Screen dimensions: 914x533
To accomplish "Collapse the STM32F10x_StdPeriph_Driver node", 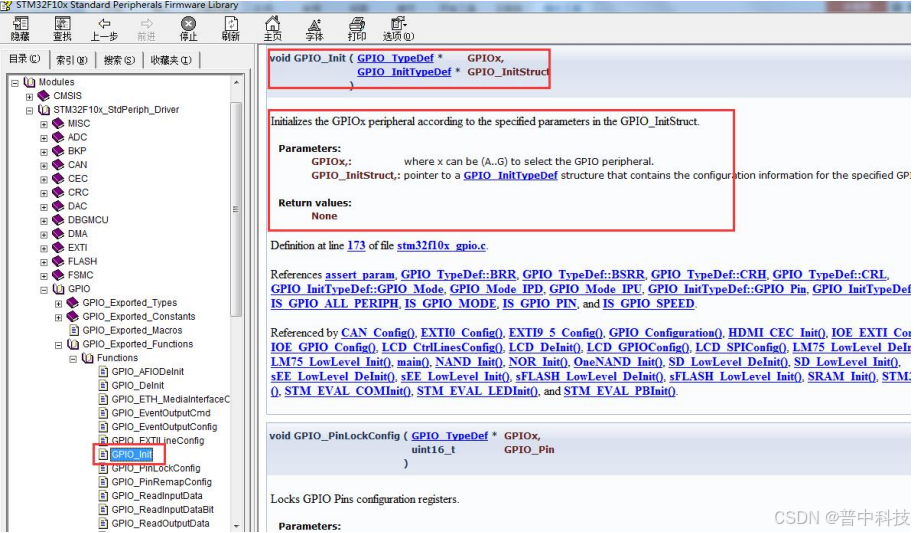I will 29,110.
